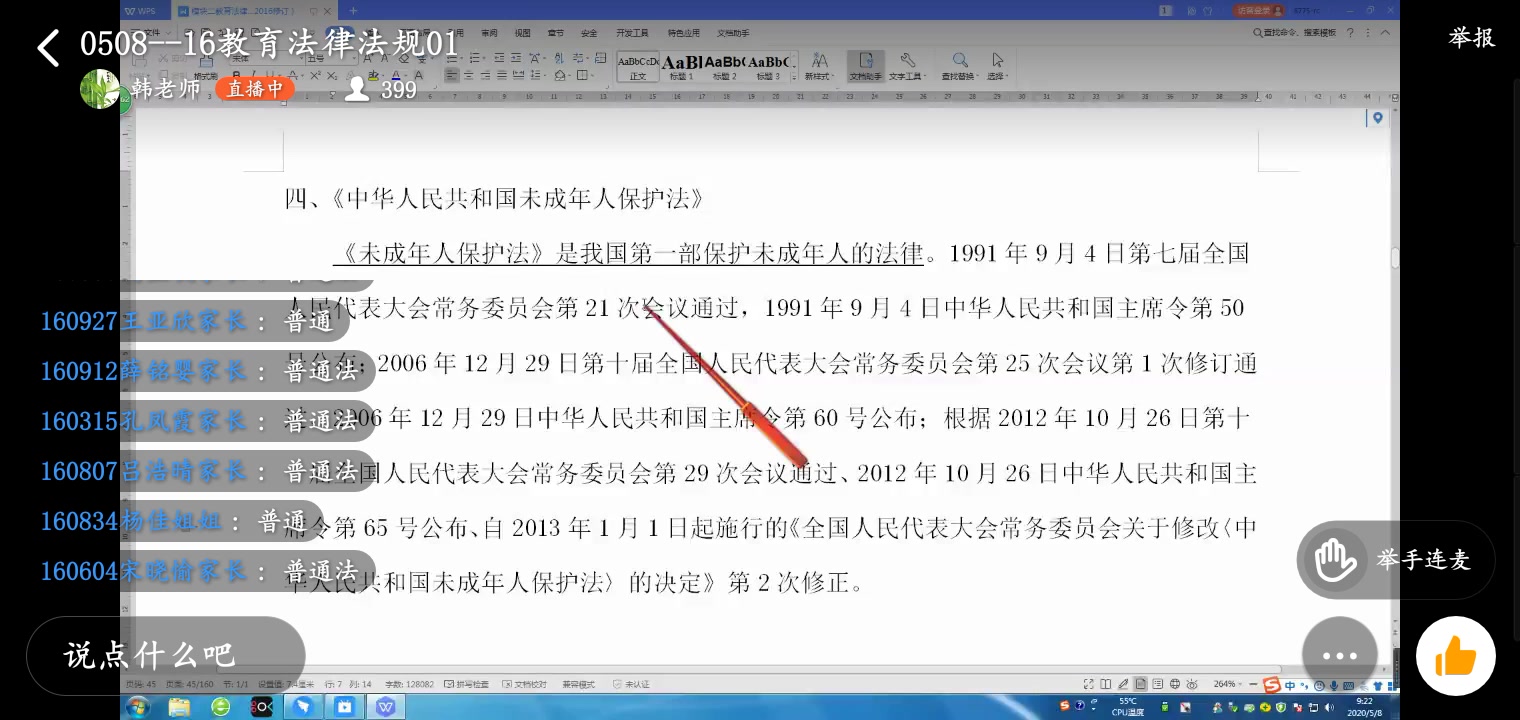The image size is (1520, 720).
Task: Open the three-dots more options bubble
Action: (1340, 656)
